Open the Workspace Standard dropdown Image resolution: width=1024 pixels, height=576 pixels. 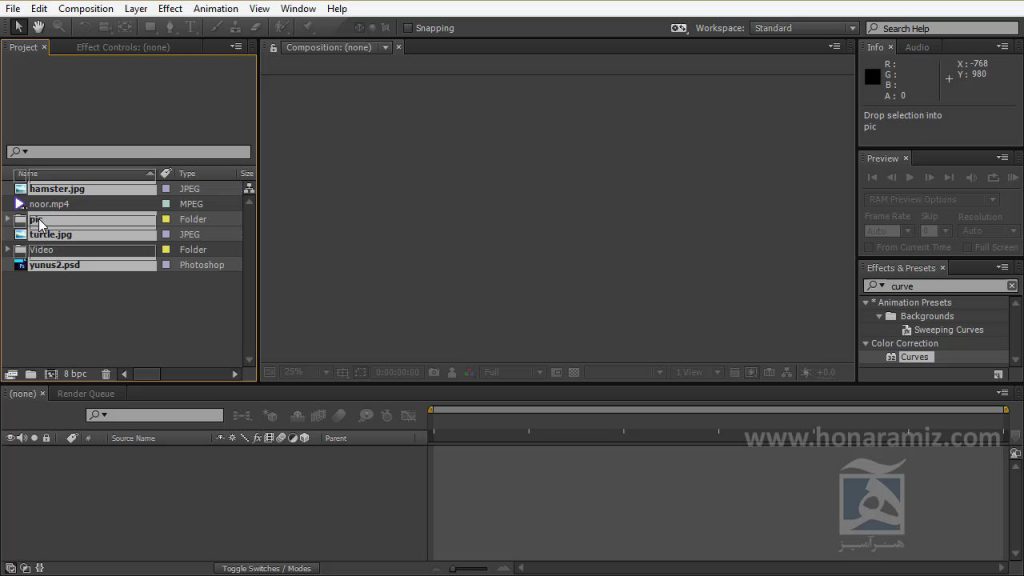tap(803, 28)
